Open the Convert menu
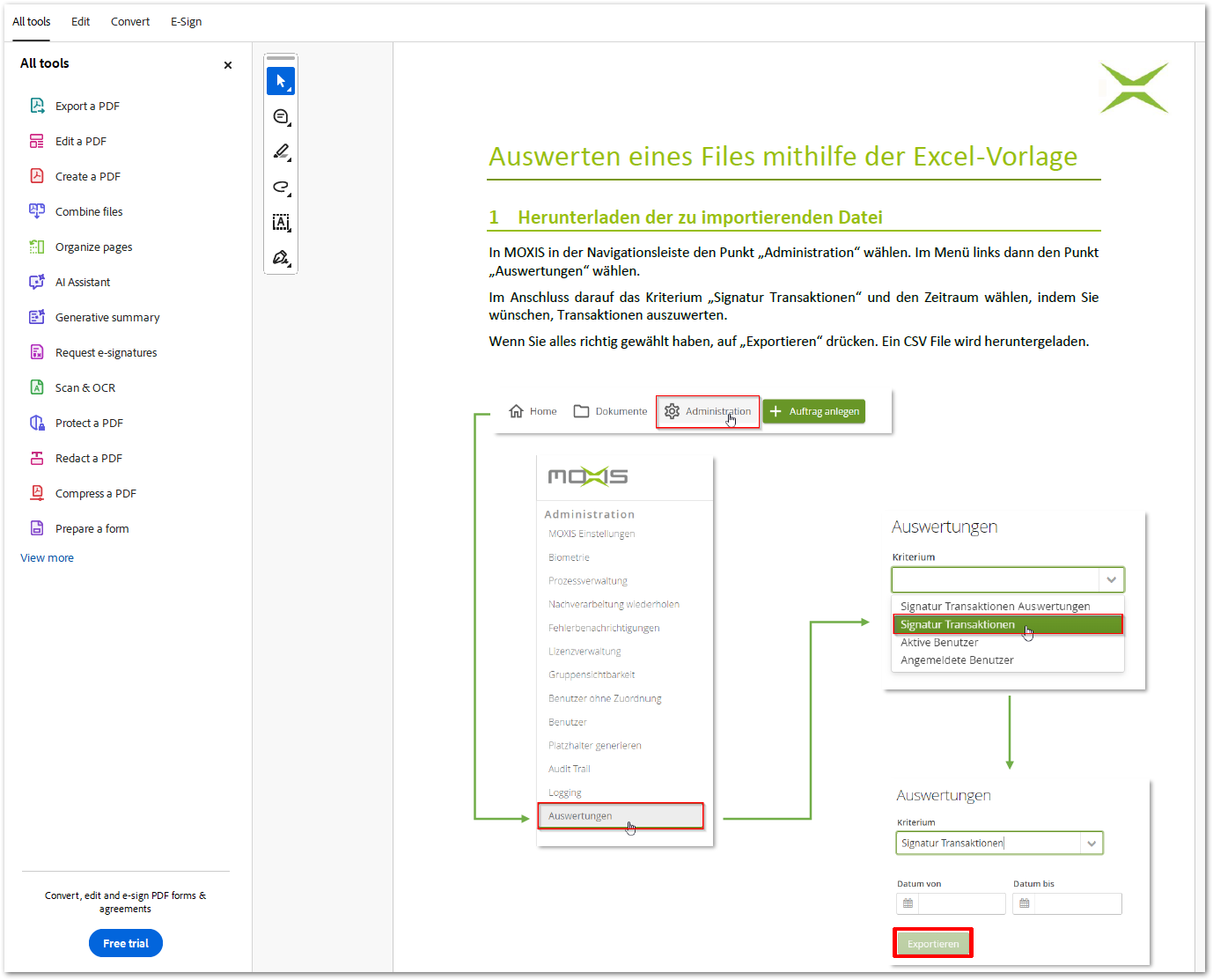Image resolution: width=1213 pixels, height=980 pixels. 130,21
